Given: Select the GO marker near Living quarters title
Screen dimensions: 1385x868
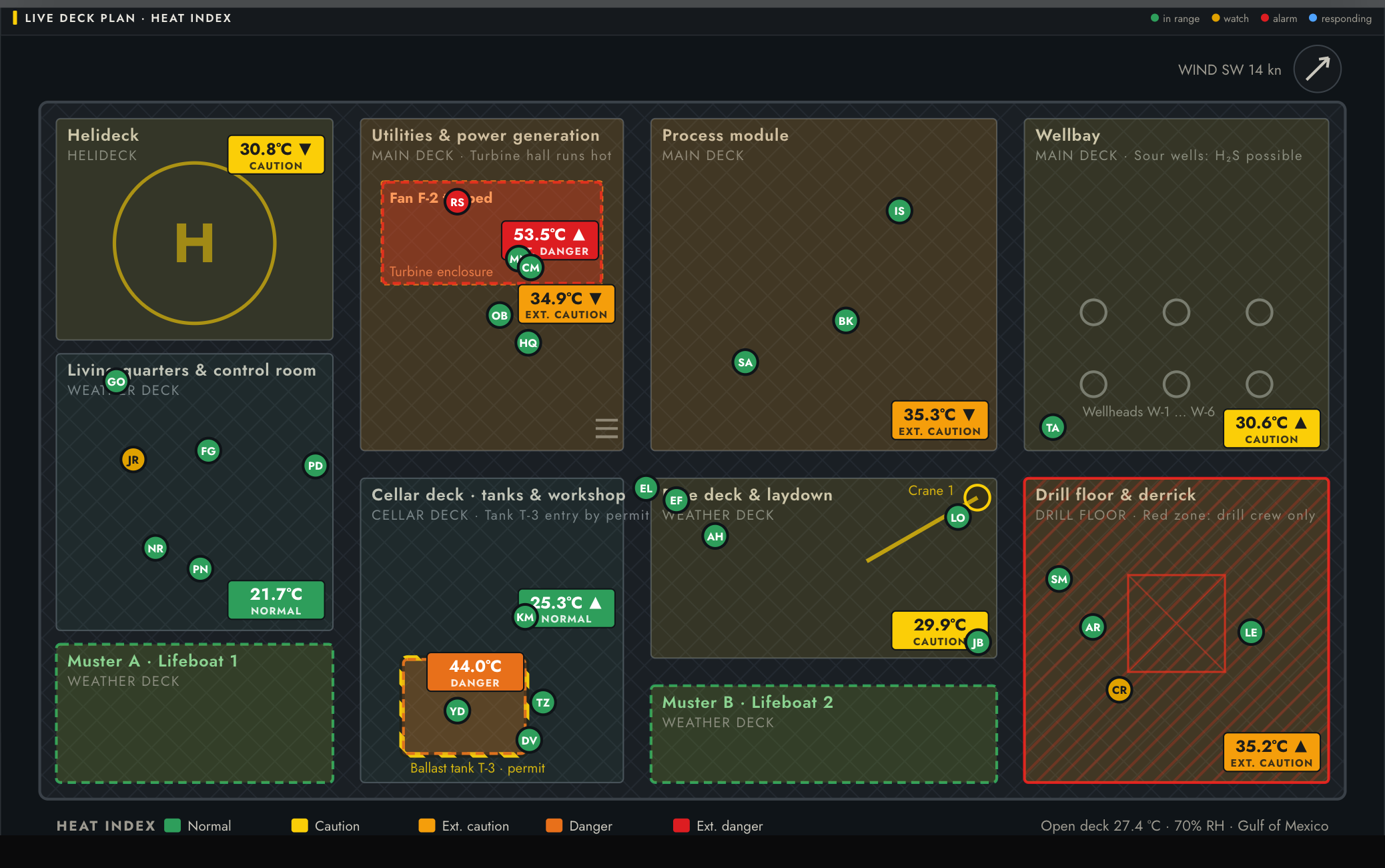Looking at the screenshot, I should point(116,382).
